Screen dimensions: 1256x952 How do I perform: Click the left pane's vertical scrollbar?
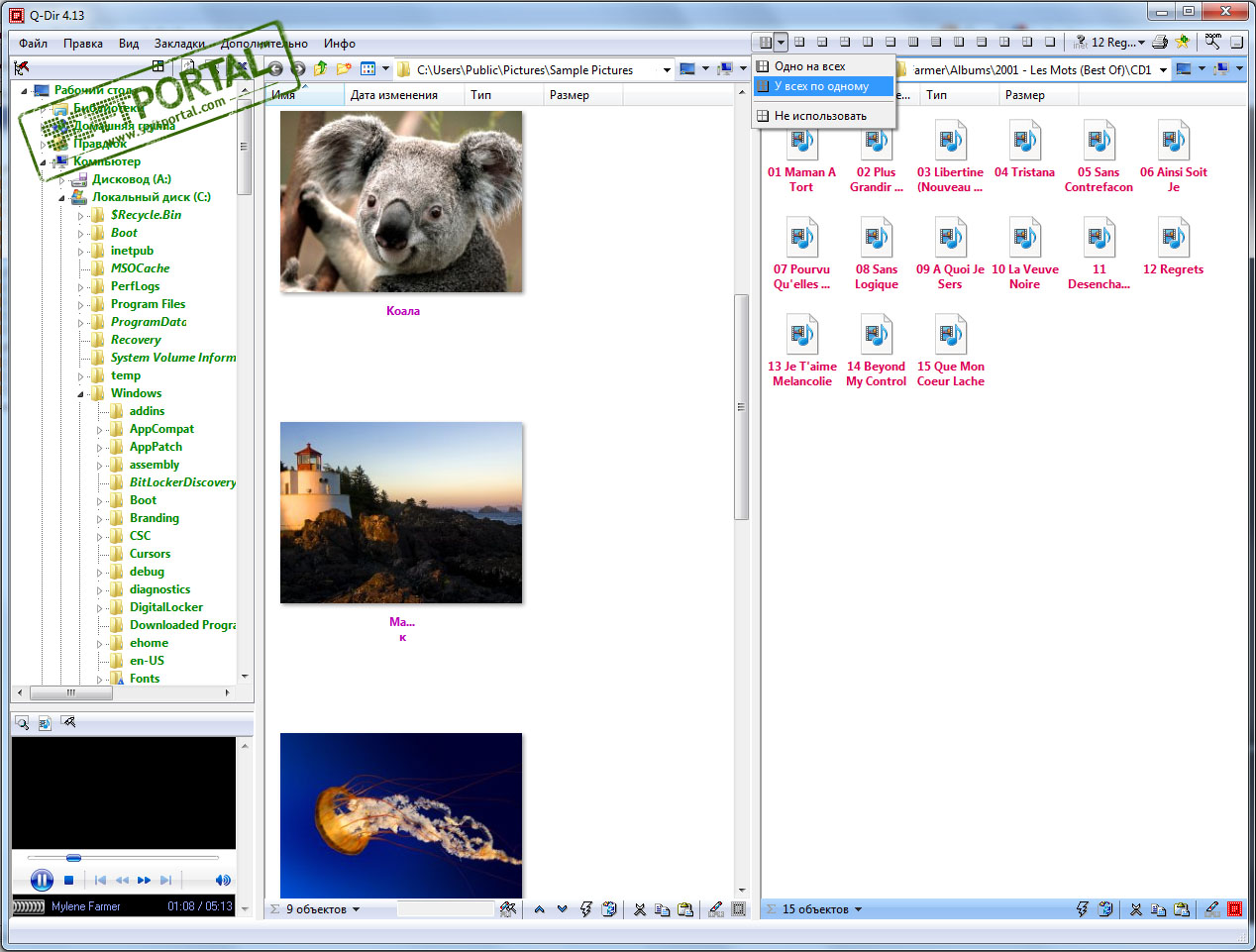tap(740, 406)
